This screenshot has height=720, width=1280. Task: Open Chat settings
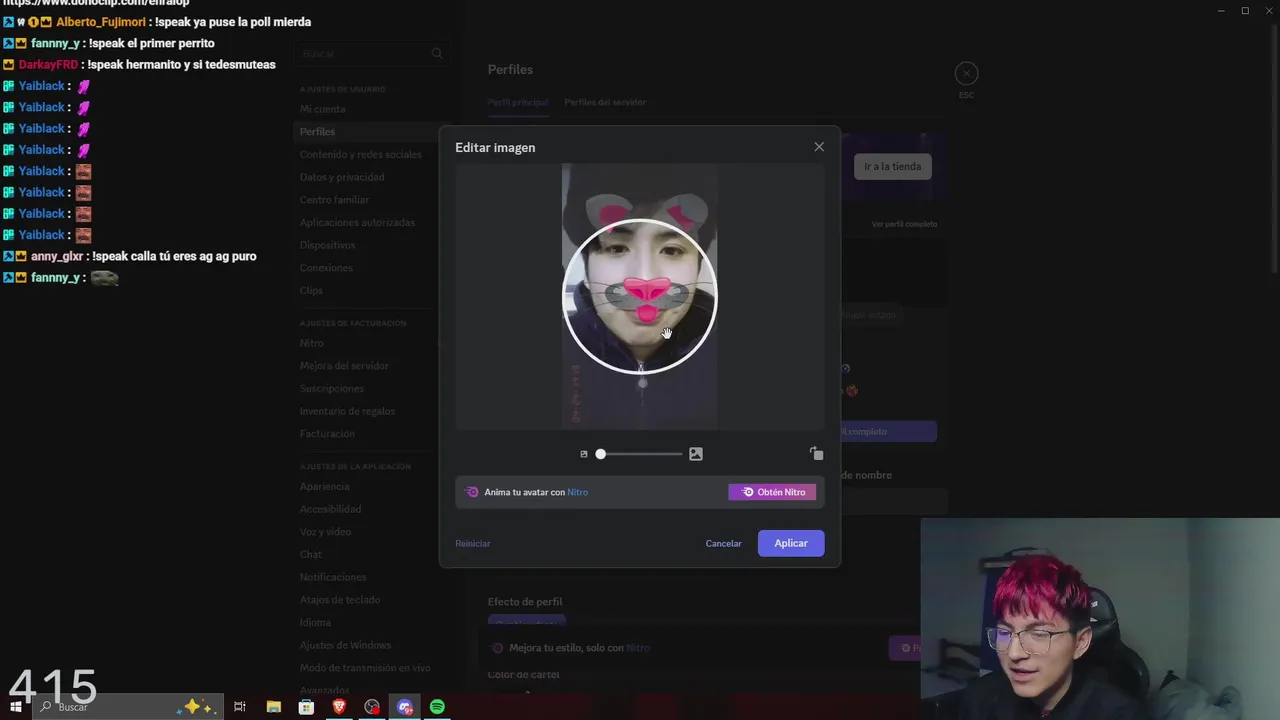coord(310,554)
